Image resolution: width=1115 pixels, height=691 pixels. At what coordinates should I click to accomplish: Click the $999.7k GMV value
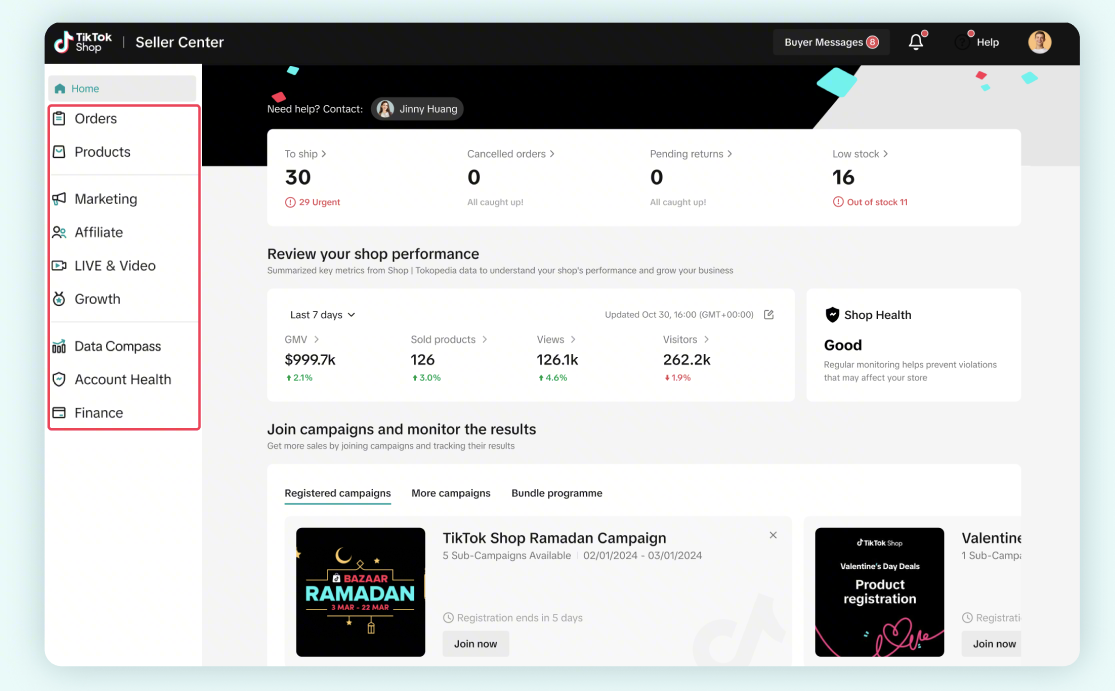tap(310, 360)
